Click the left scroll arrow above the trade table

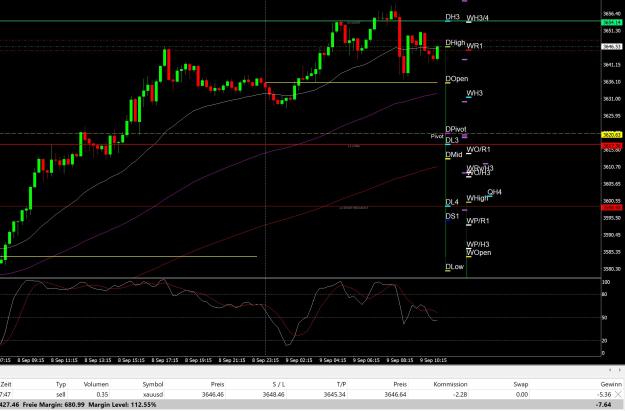click(x=609, y=370)
